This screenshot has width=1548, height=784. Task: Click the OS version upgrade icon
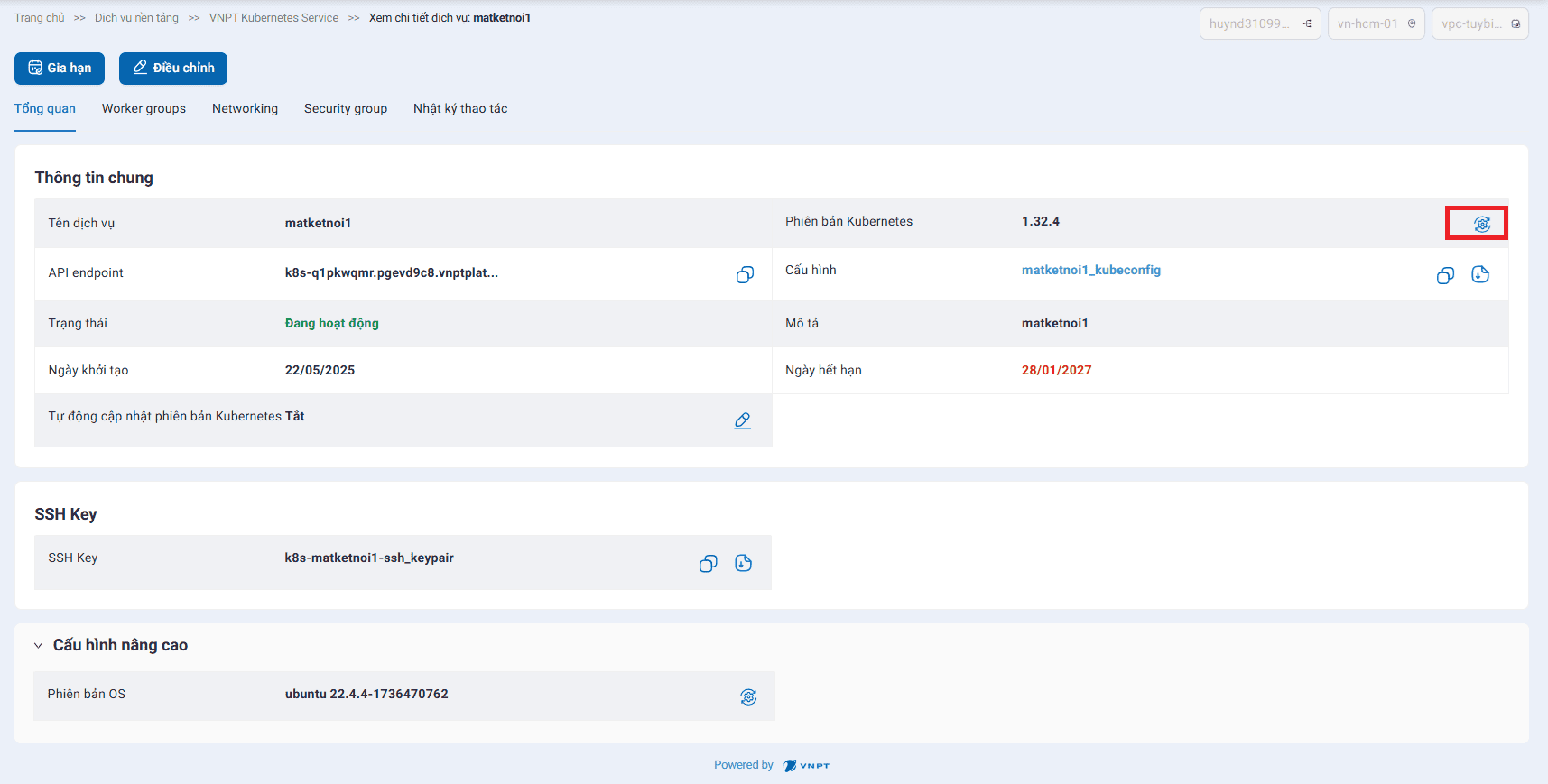tap(748, 696)
